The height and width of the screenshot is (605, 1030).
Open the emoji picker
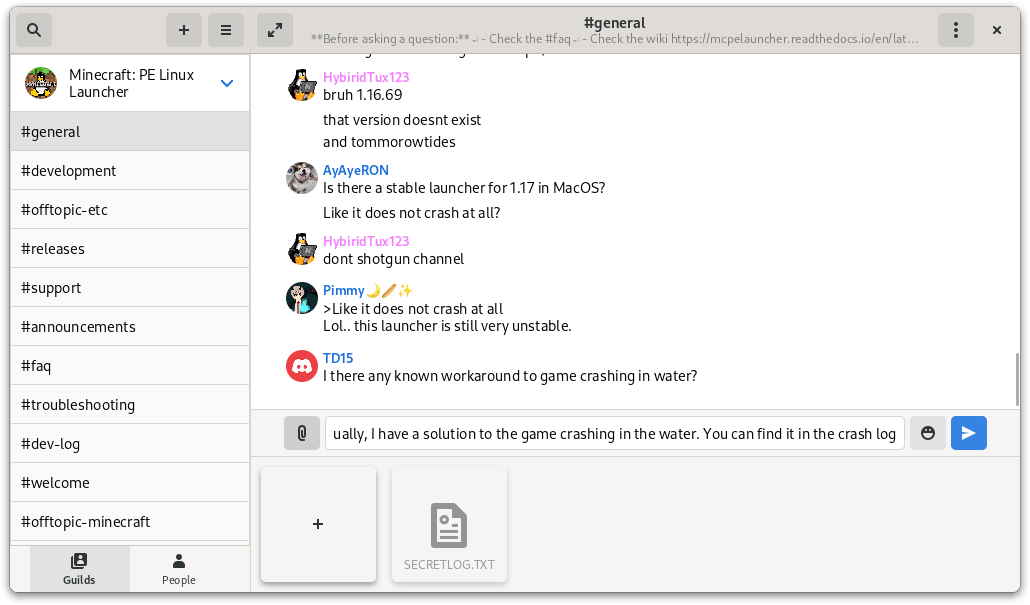928,433
